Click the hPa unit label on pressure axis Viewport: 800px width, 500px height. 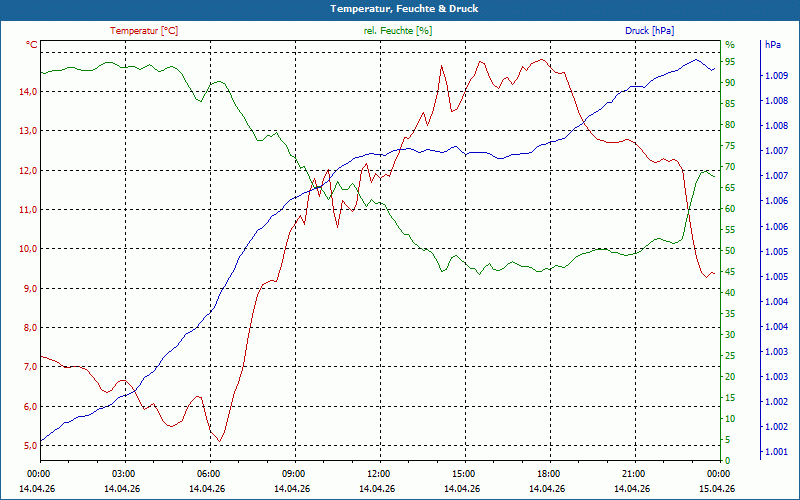point(773,45)
